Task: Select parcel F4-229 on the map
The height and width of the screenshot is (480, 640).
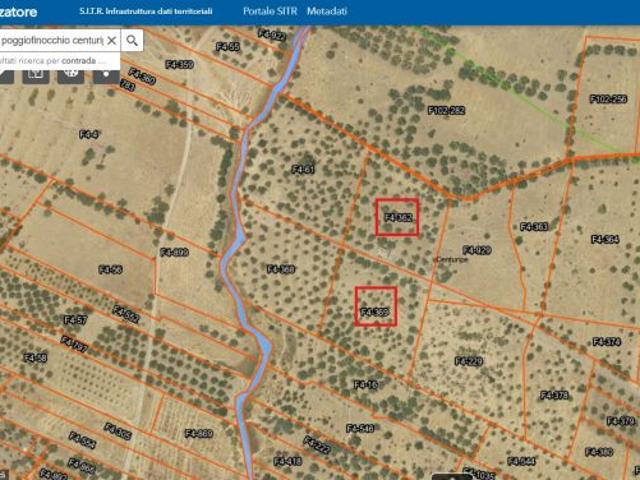Action: [x=468, y=361]
